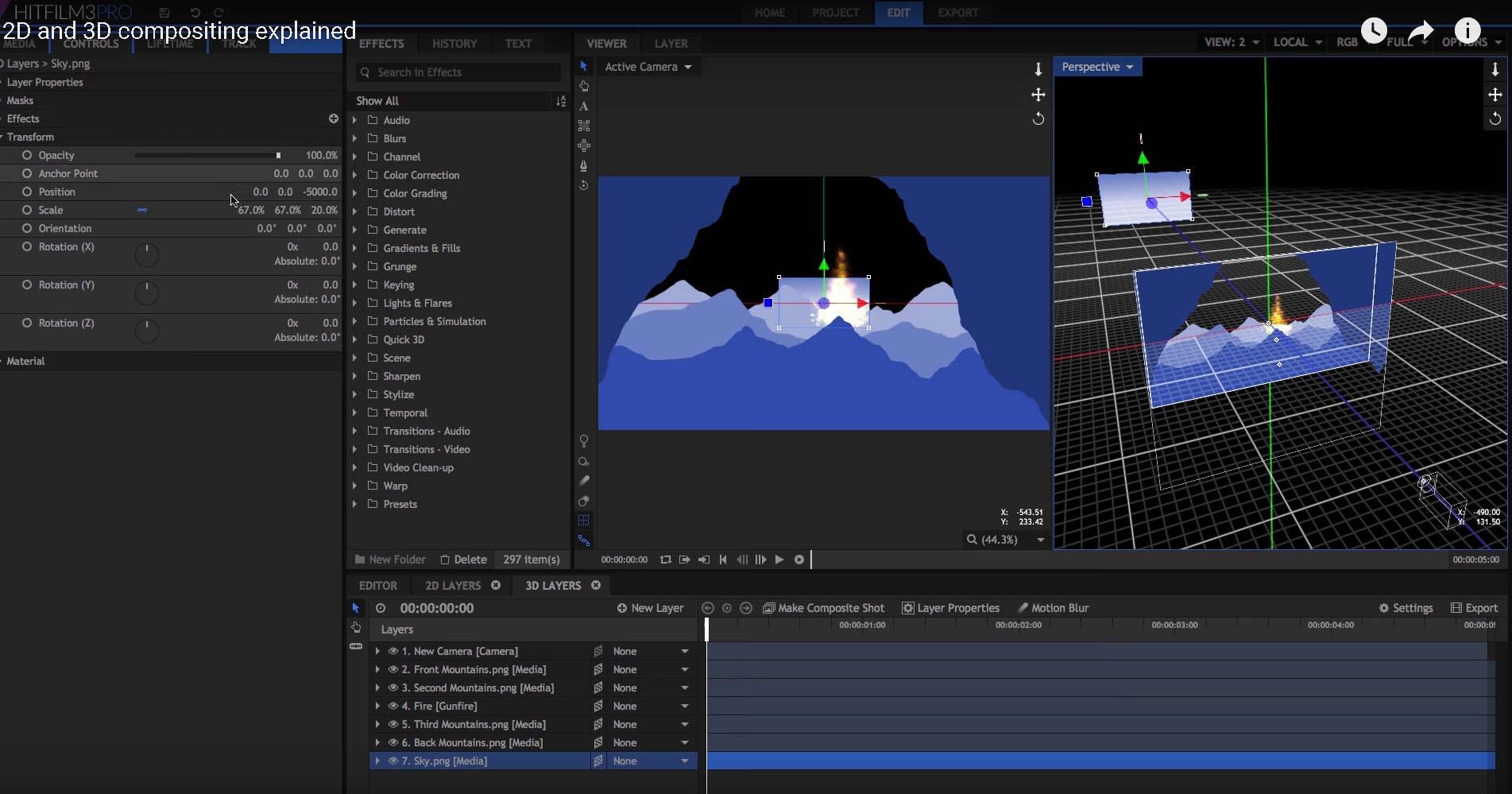Click the Play button
1512x794 pixels.
tap(779, 560)
